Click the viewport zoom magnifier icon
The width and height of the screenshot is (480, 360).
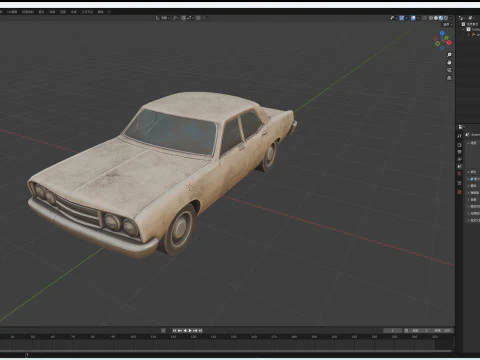coord(449,55)
